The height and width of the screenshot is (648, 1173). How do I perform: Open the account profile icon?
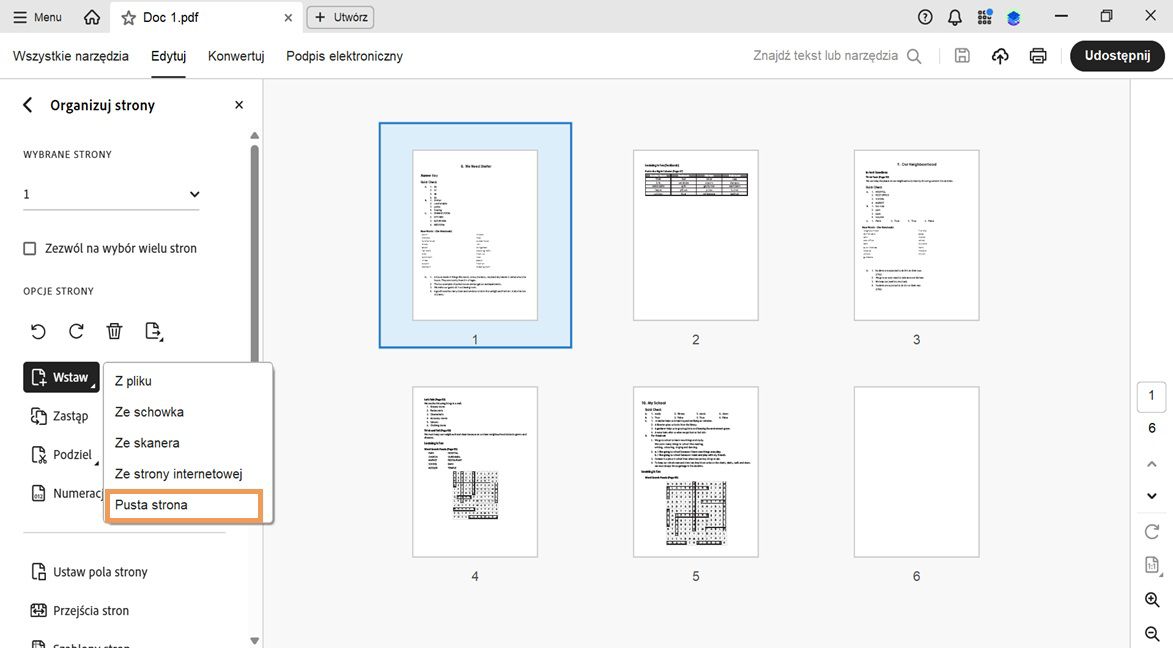pos(1014,17)
